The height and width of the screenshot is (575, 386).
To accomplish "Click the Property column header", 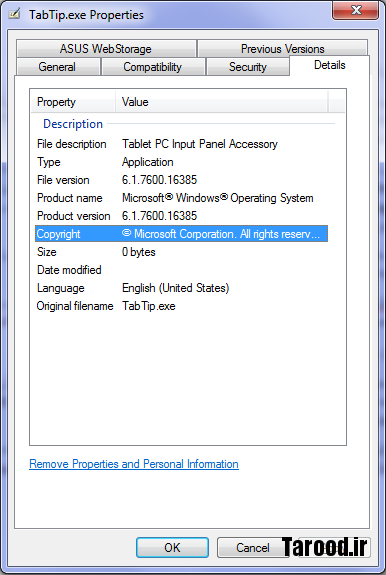I will tap(73, 102).
